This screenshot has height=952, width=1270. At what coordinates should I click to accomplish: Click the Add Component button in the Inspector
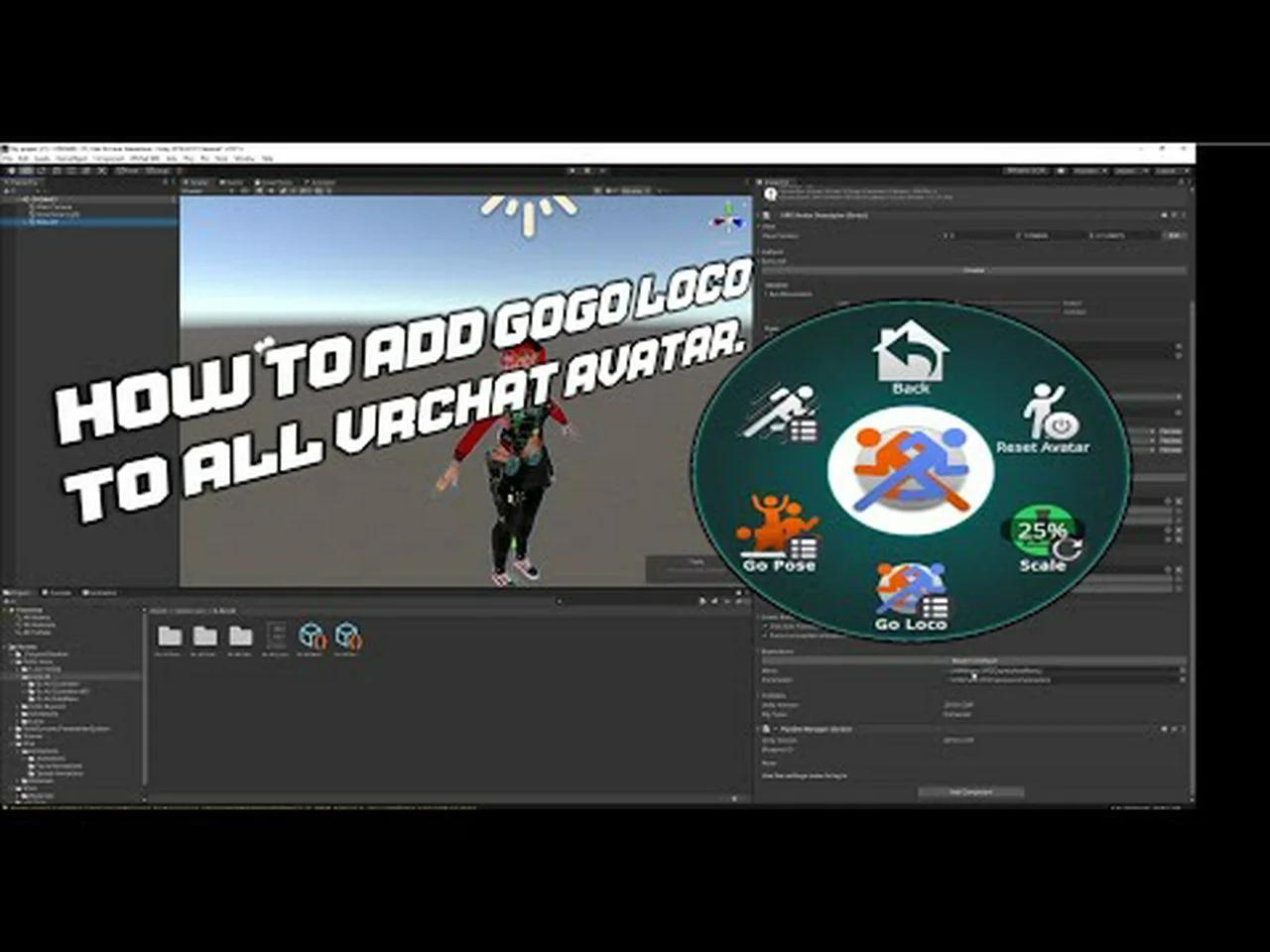coord(970,792)
